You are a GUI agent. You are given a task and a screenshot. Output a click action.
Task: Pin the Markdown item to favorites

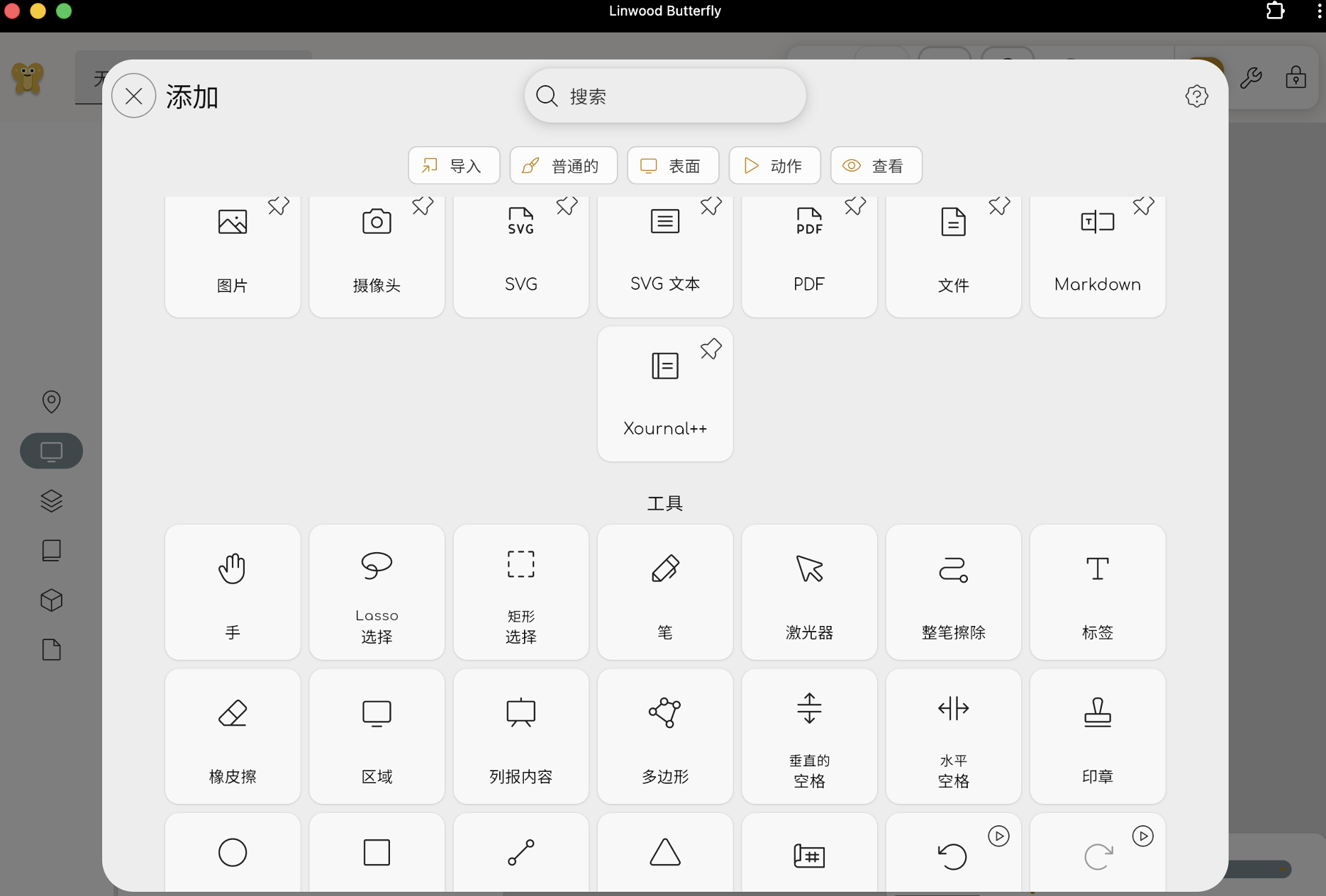coord(1142,206)
